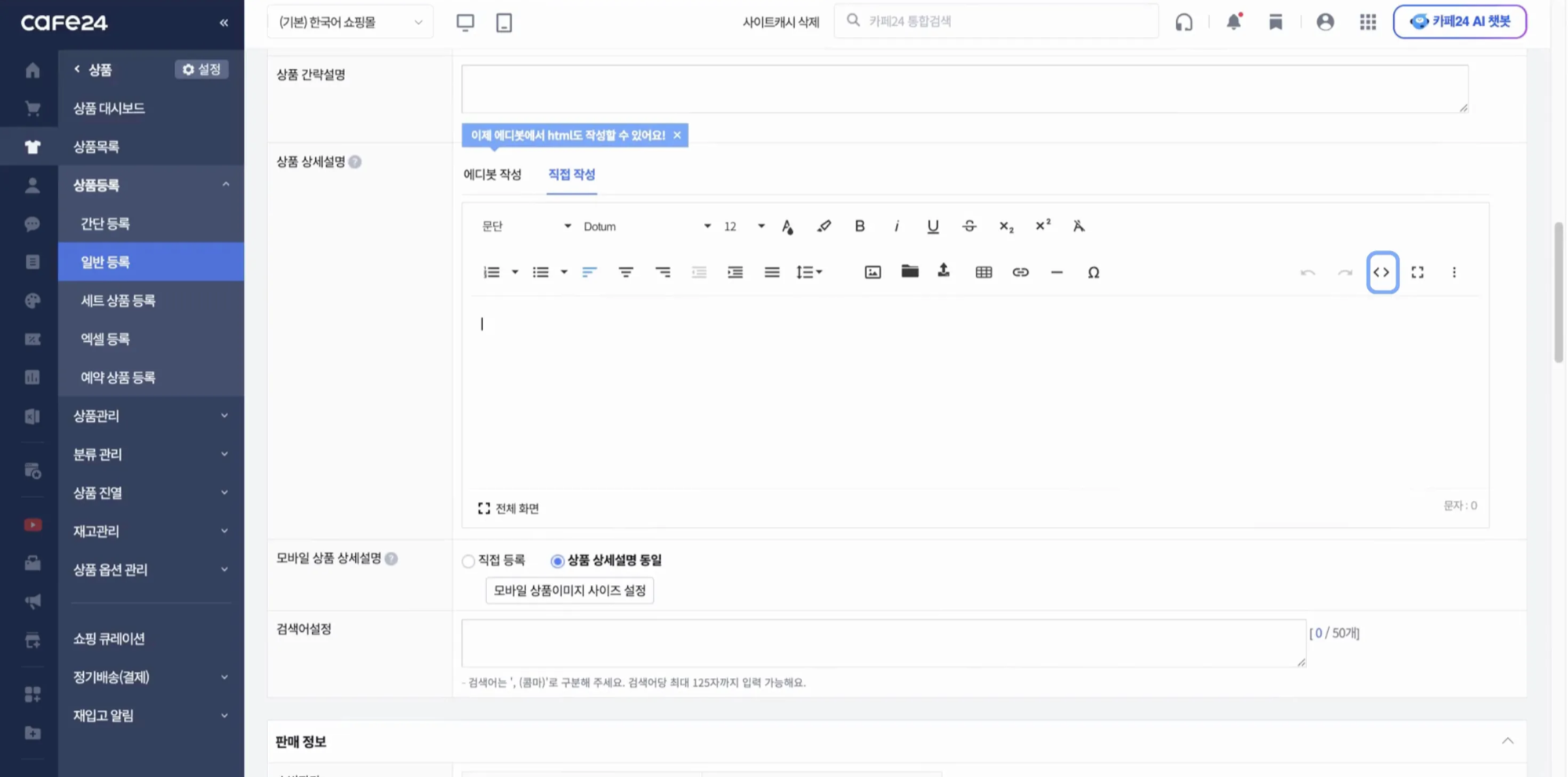Open 세트 상품 등록 in the sidebar
Screen dimensions: 1568x777
pyautogui.click(x=118, y=300)
